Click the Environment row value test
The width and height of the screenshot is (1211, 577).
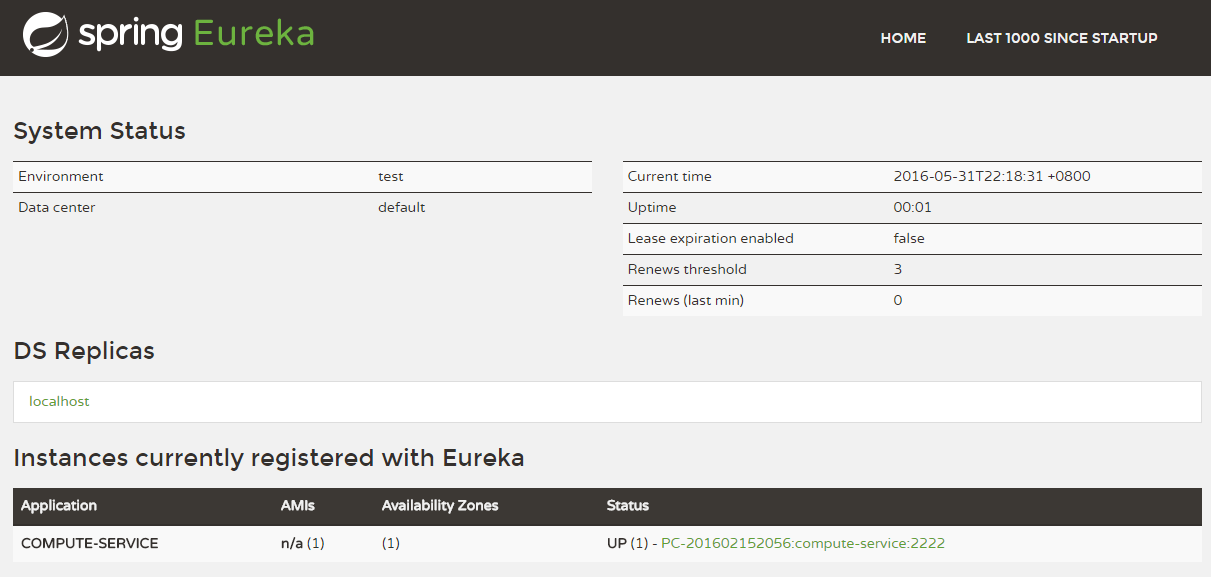[390, 176]
